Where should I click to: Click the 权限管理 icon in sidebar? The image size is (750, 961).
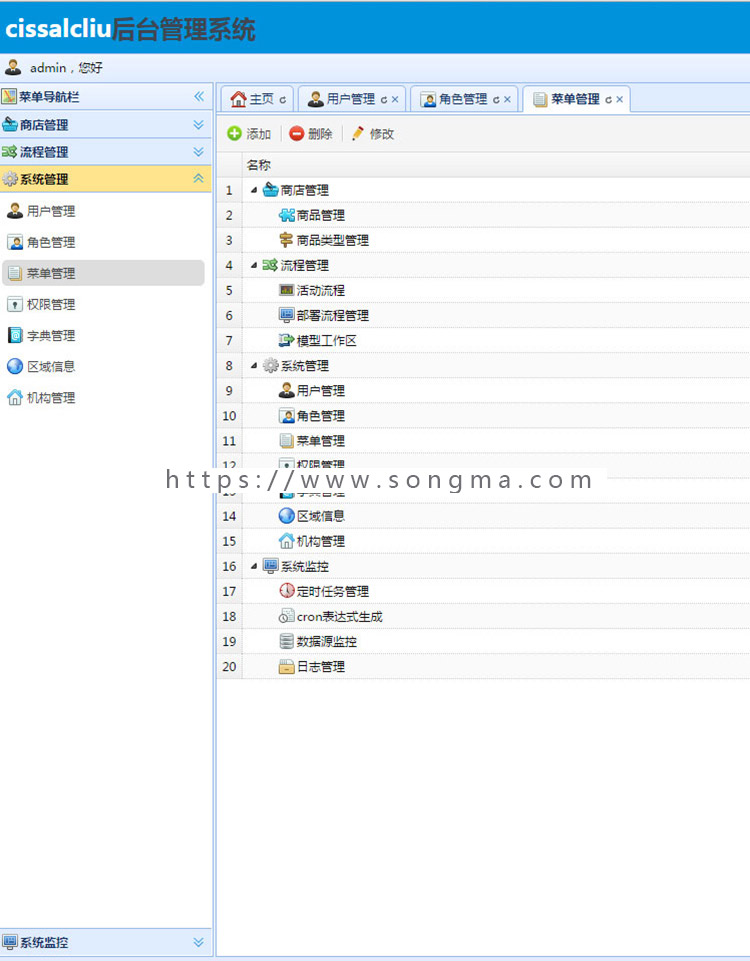pyautogui.click(x=15, y=305)
